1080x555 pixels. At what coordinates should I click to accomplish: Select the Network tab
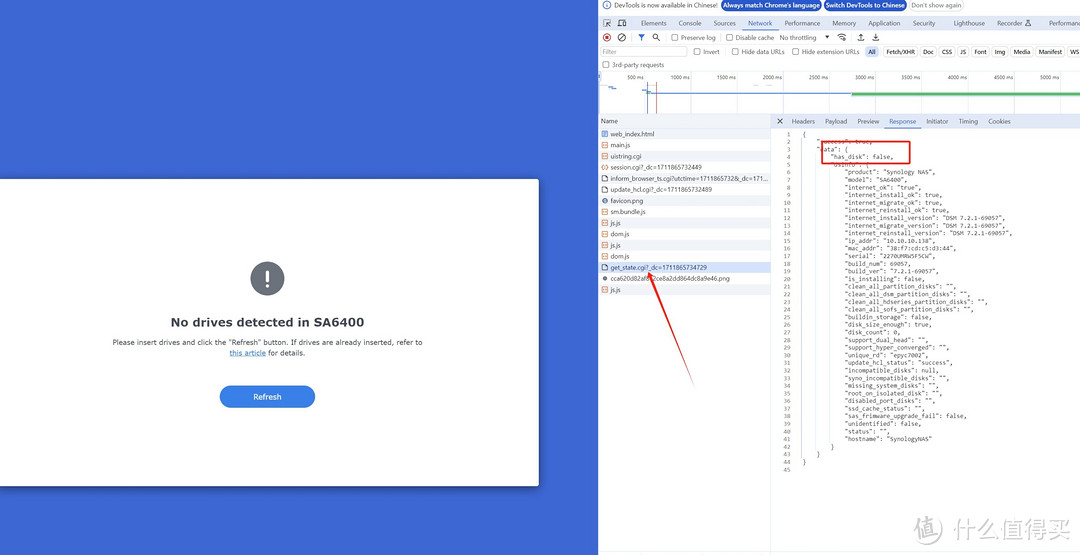pos(760,23)
